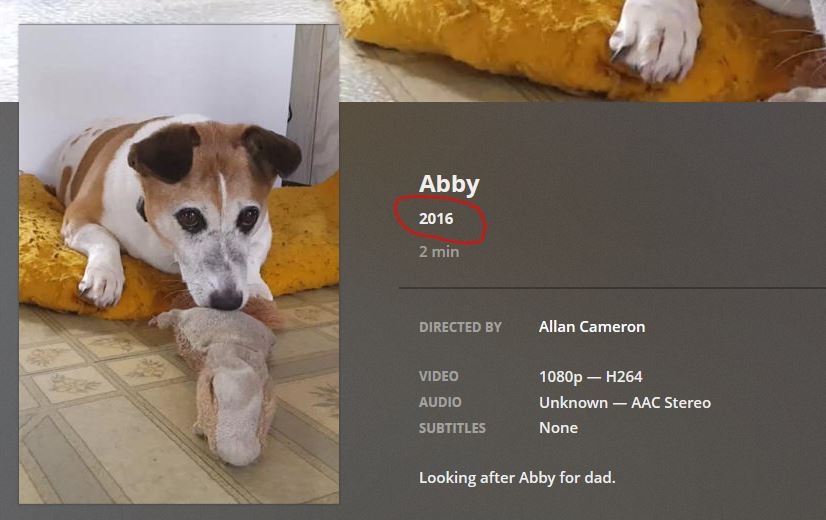The image size is (826, 520).
Task: Select the AUDIO label
Action: 440,402
